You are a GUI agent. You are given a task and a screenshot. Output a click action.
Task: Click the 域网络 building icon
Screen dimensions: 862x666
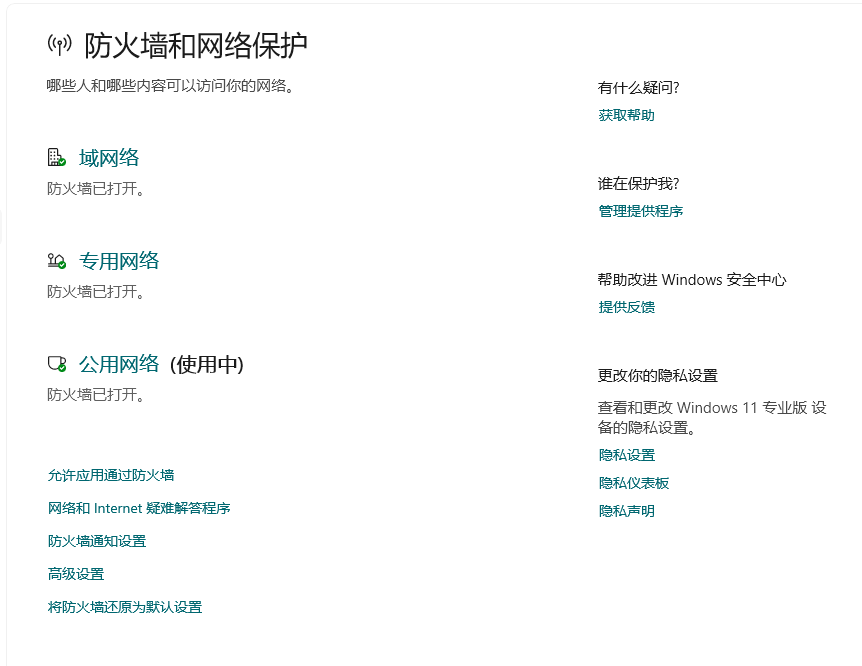pyautogui.click(x=55, y=157)
